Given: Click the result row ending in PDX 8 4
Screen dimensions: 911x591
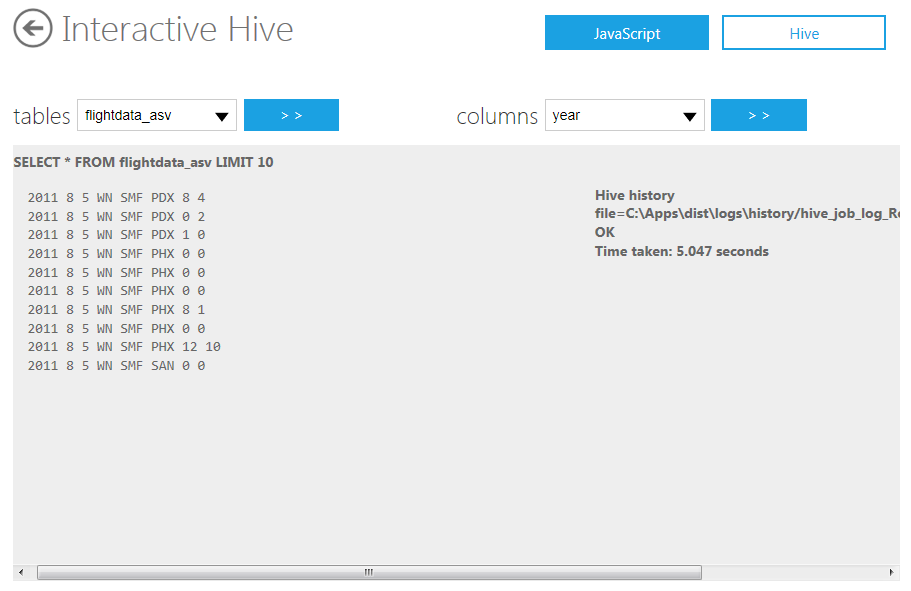Looking at the screenshot, I should coord(116,198).
